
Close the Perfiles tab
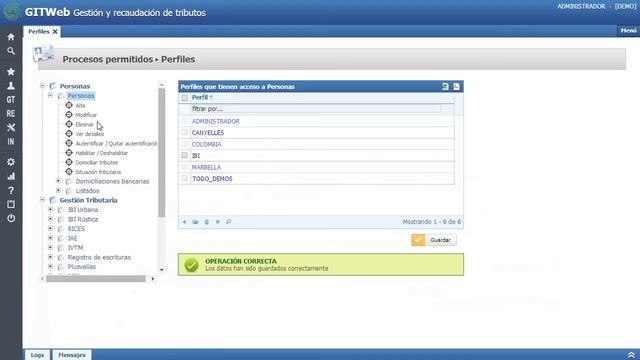[55, 31]
